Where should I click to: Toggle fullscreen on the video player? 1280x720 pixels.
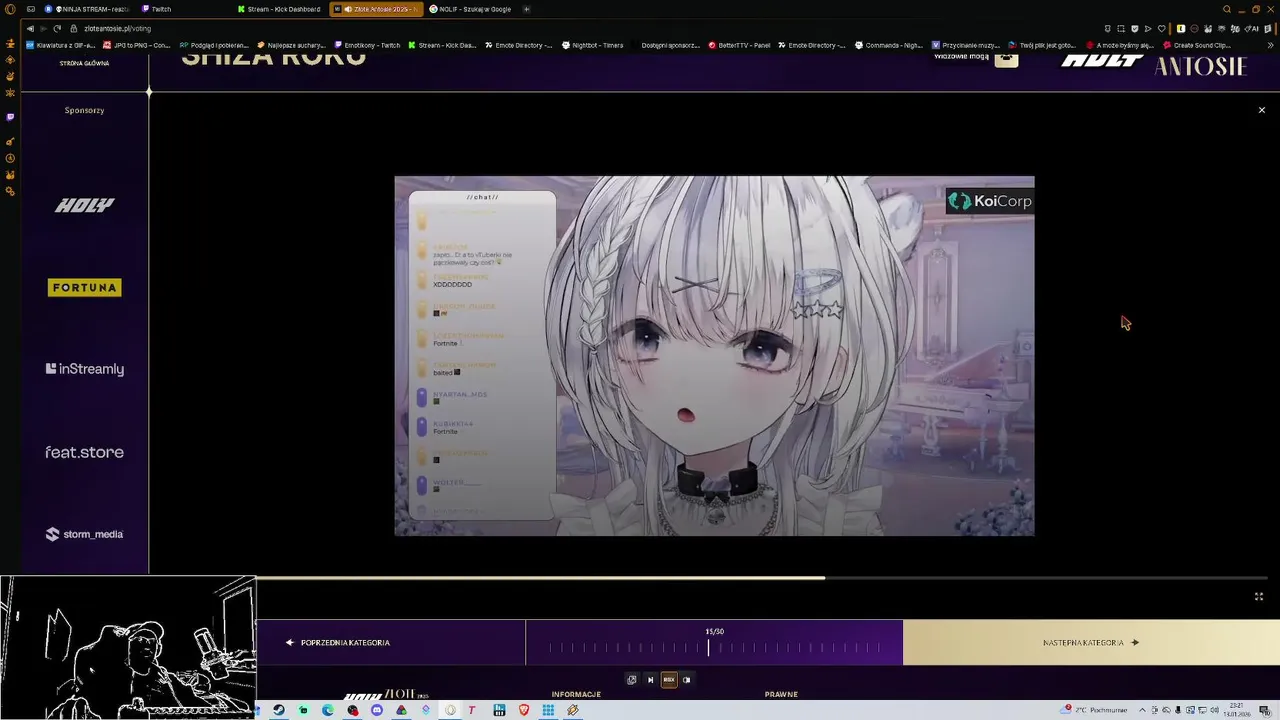pyautogui.click(x=1259, y=596)
